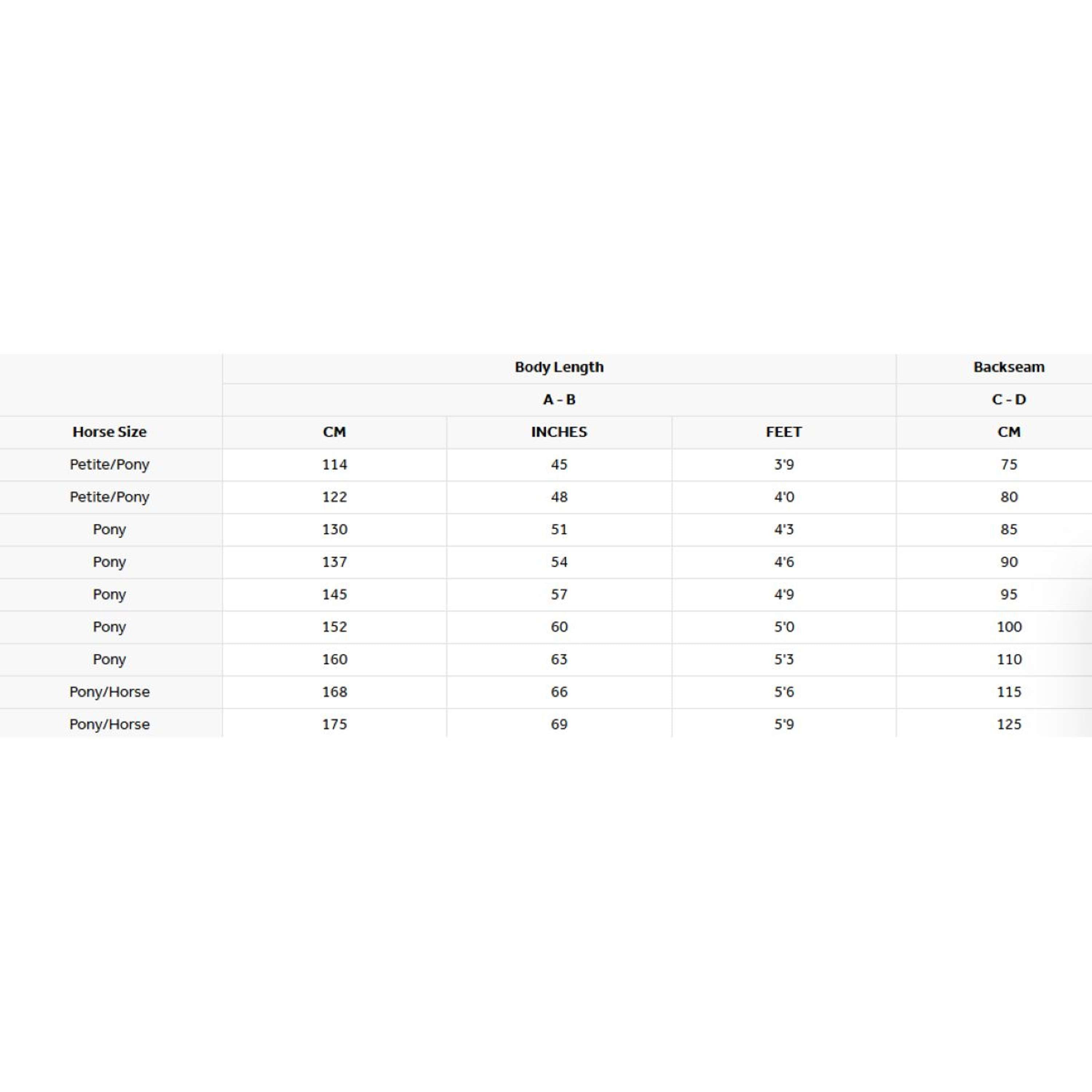Select the 4'6 feet value cell
Screen dimensions: 1092x1092
783,562
